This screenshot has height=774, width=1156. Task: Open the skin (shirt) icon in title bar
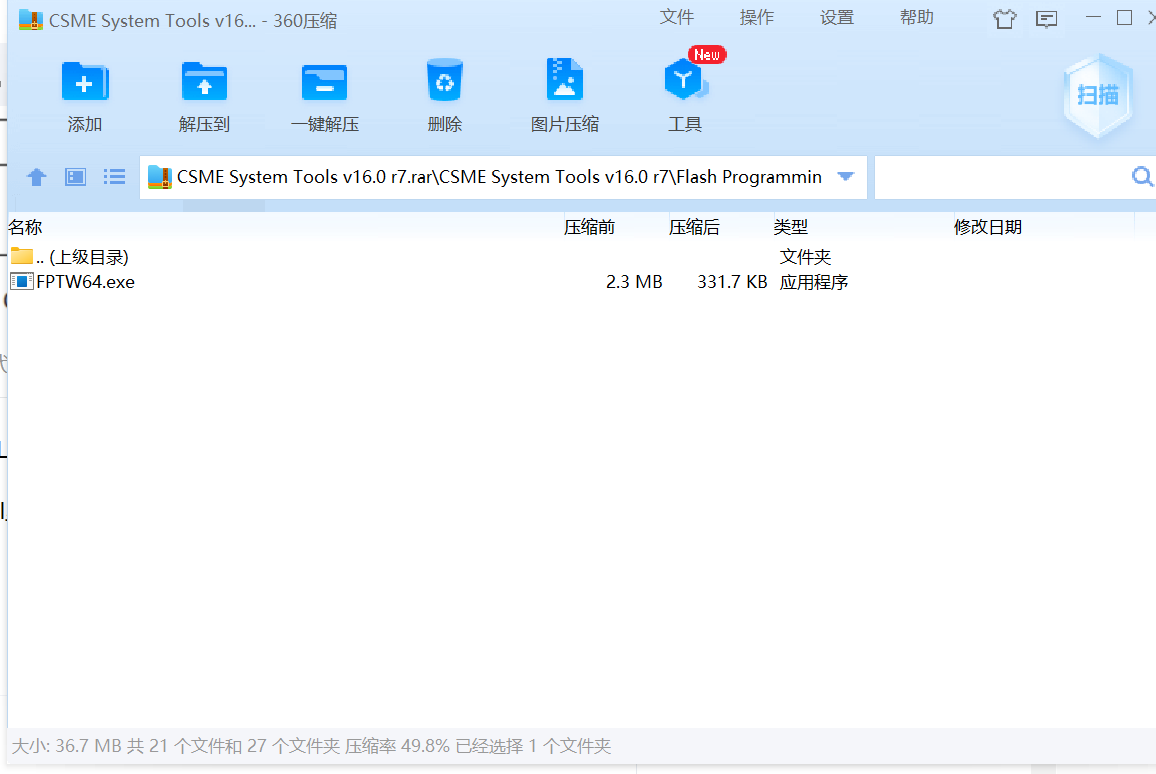coord(1004,19)
